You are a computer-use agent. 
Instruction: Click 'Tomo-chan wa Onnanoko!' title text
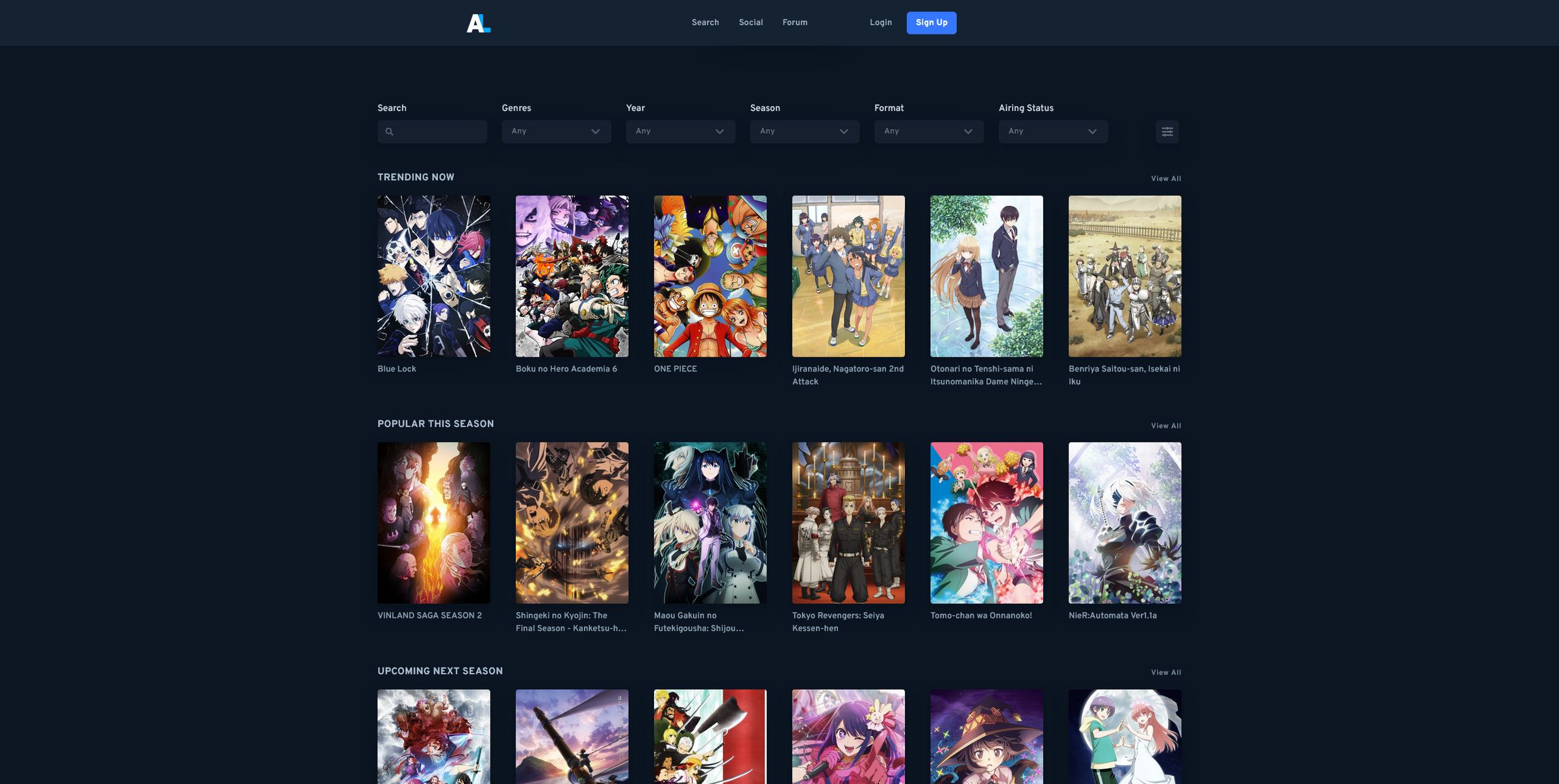981,616
